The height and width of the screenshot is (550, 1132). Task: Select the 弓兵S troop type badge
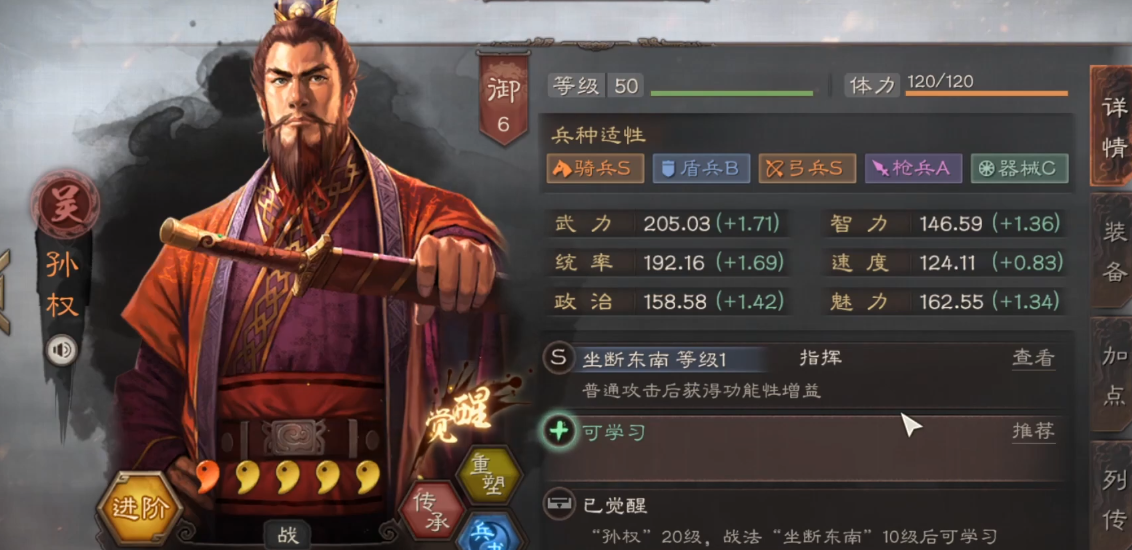coord(807,168)
